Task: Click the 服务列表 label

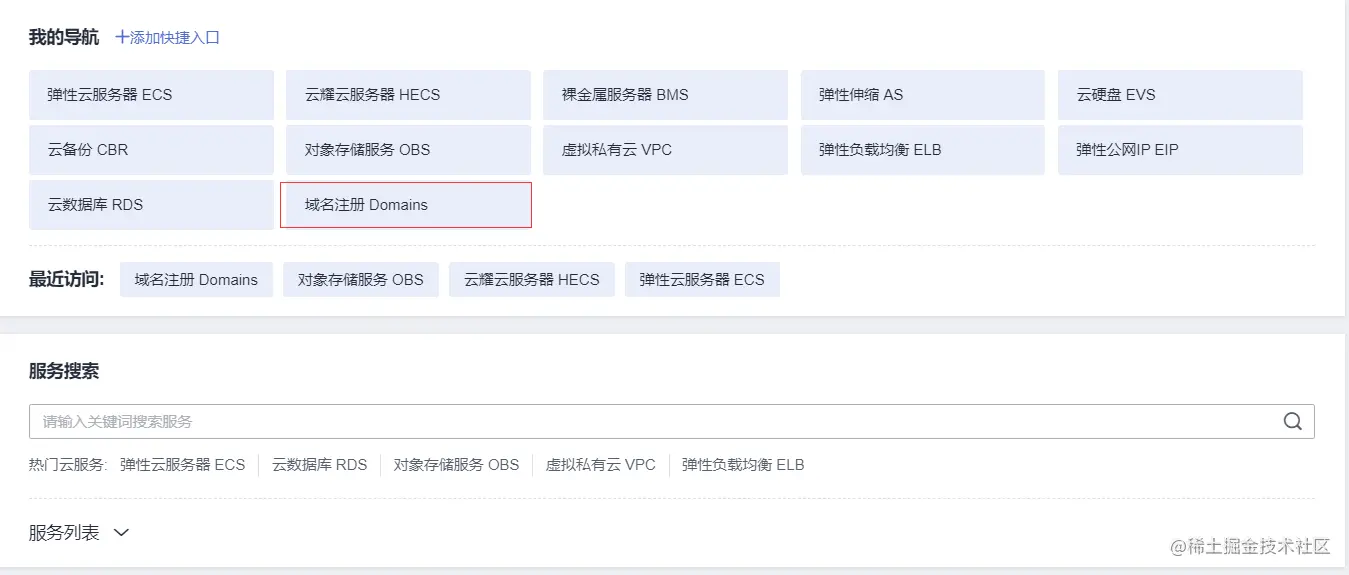Action: tap(64, 533)
